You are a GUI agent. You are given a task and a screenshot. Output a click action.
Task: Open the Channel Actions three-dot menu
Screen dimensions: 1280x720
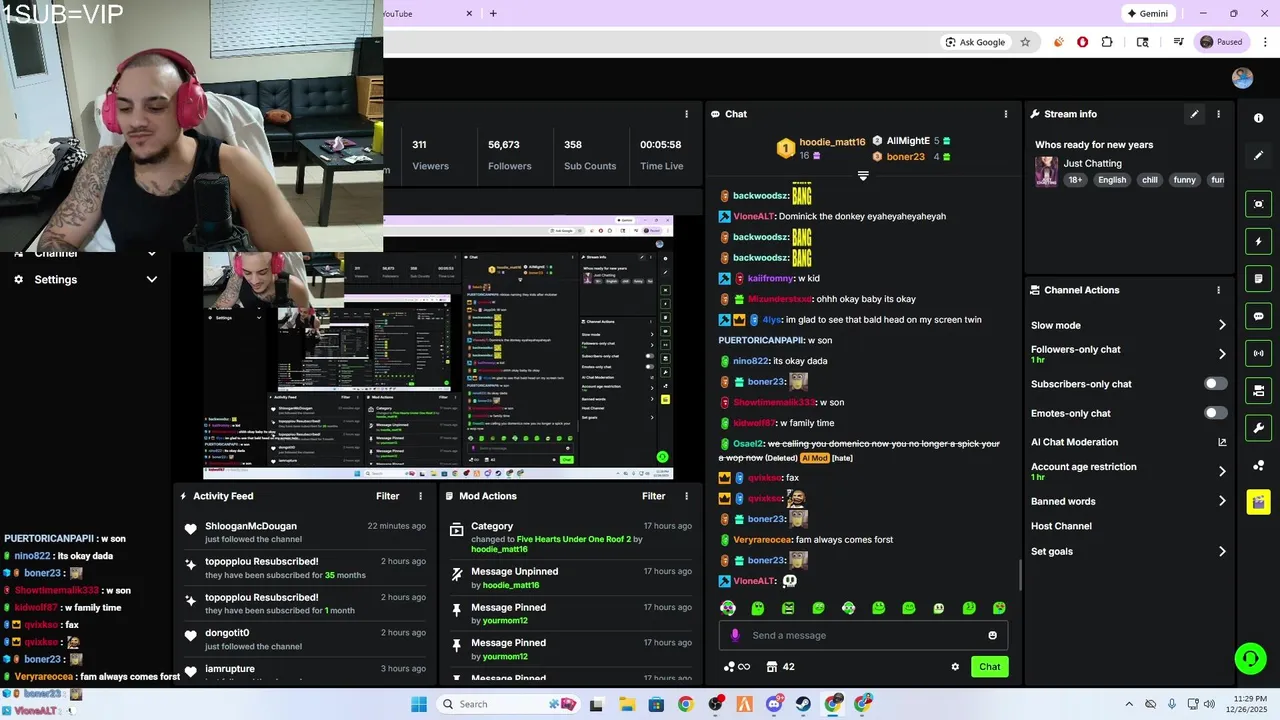(x=1218, y=290)
